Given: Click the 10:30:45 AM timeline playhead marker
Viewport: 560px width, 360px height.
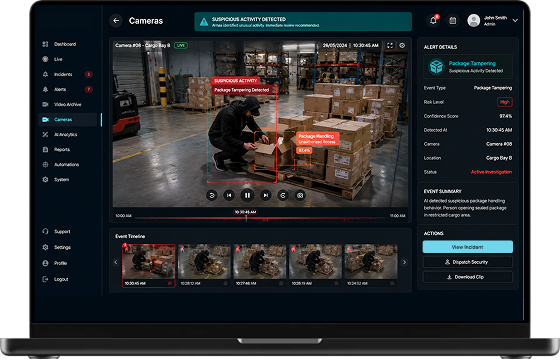Looking at the screenshot, I should (x=246, y=212).
